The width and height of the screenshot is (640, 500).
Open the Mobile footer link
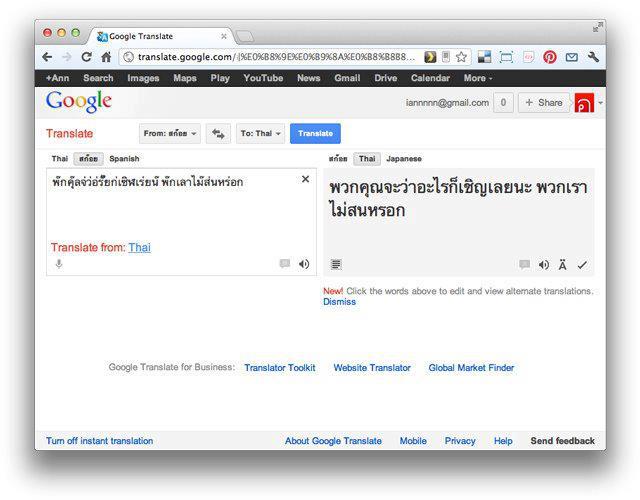(413, 441)
